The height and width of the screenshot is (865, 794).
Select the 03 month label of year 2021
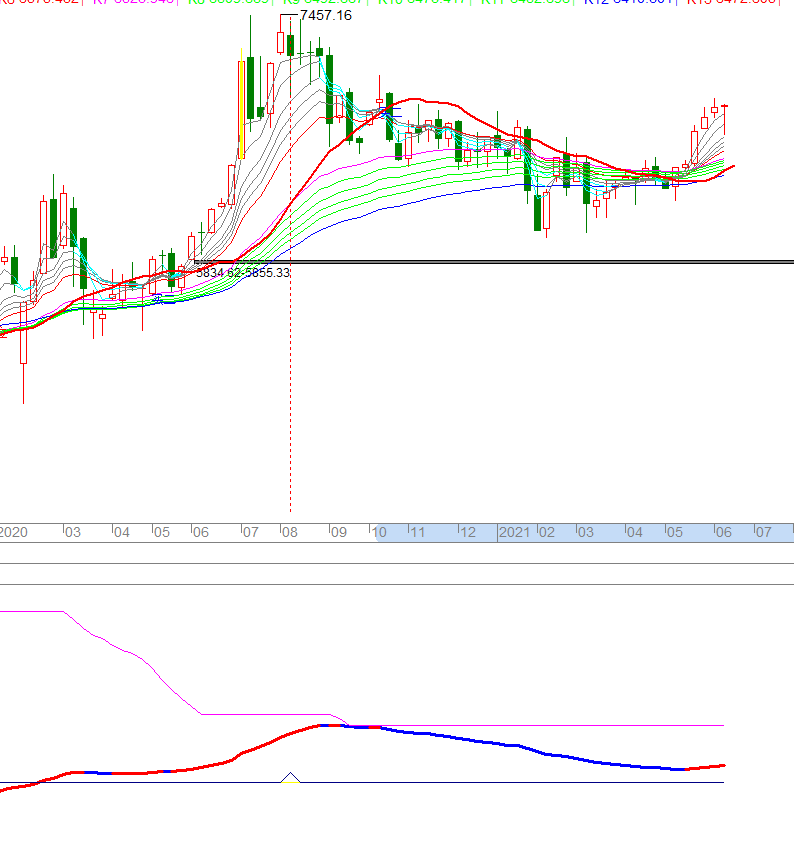pyautogui.click(x=585, y=532)
